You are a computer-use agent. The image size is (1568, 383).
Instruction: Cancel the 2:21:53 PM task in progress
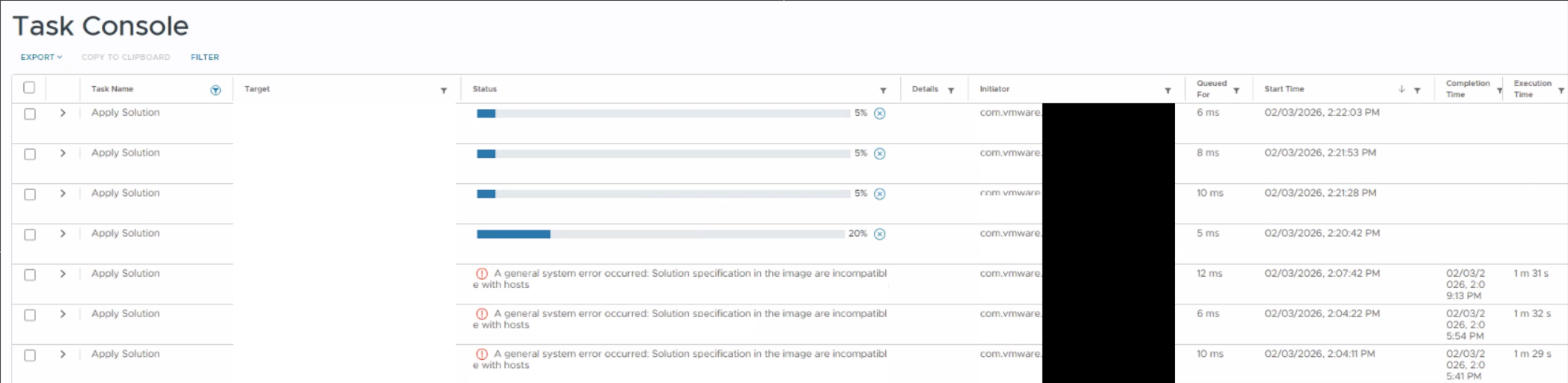tap(880, 154)
